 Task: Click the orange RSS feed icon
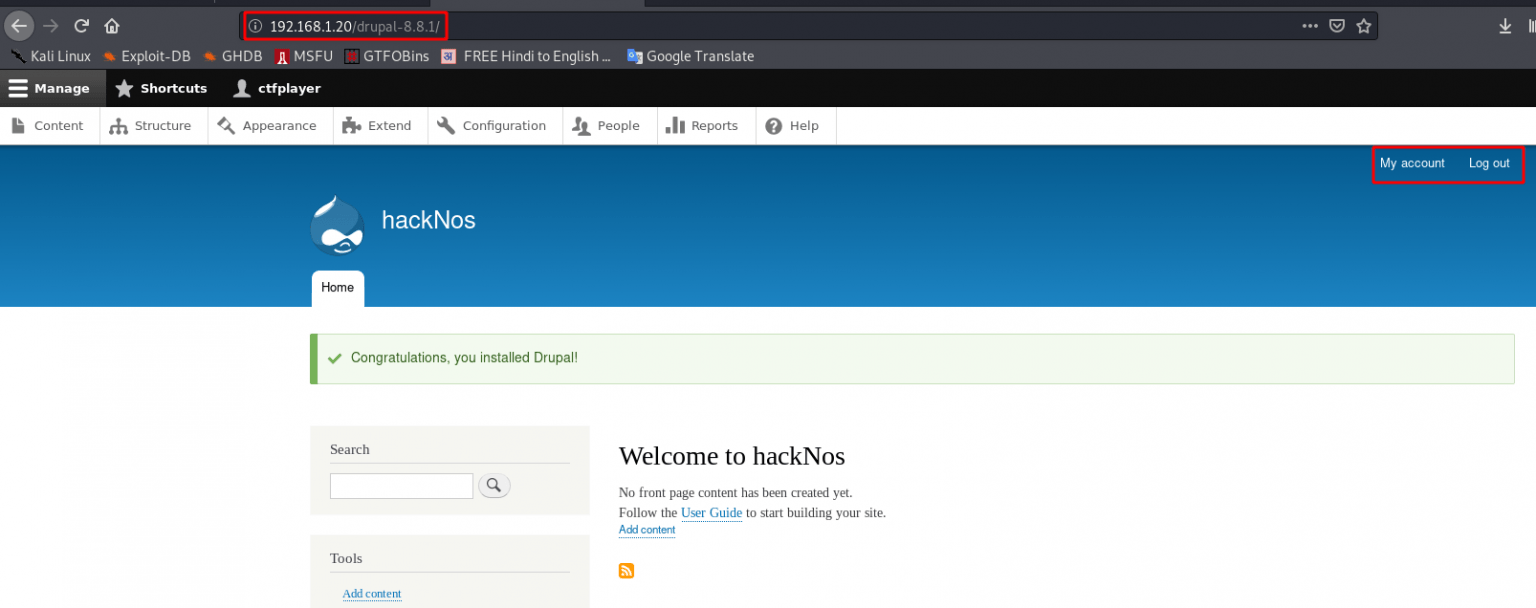[x=626, y=570]
